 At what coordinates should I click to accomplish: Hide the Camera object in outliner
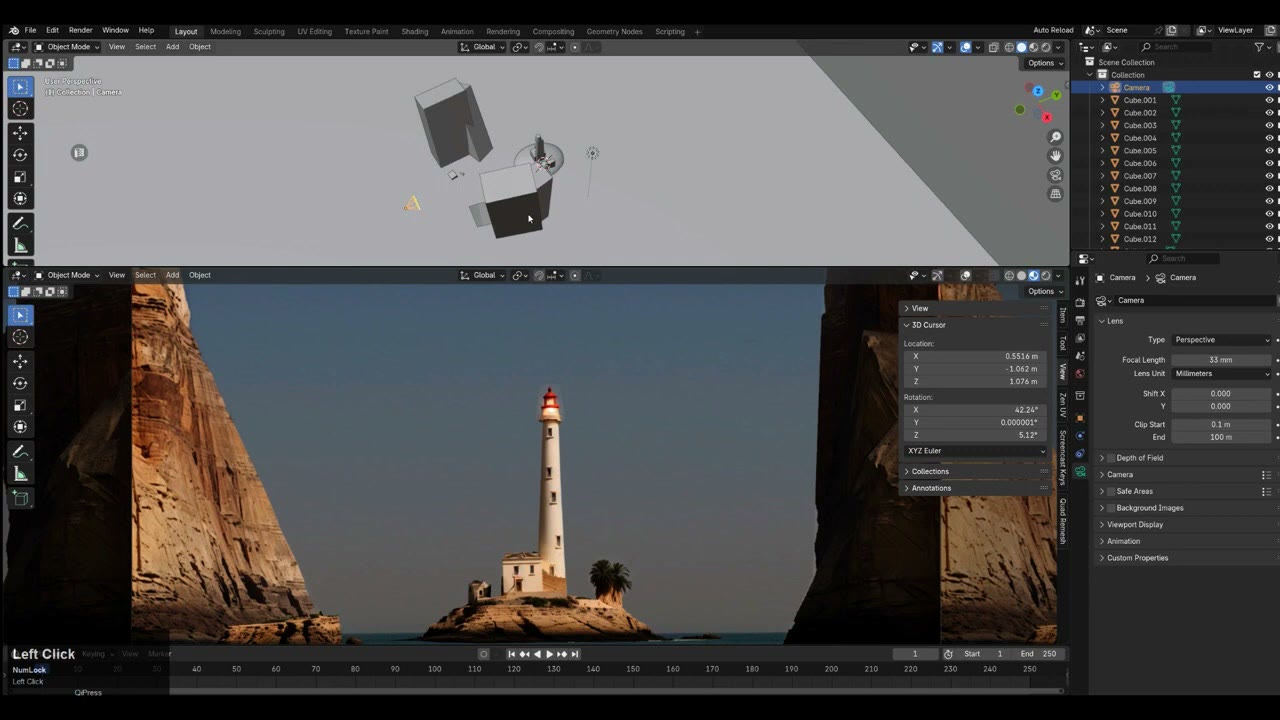[1269, 87]
